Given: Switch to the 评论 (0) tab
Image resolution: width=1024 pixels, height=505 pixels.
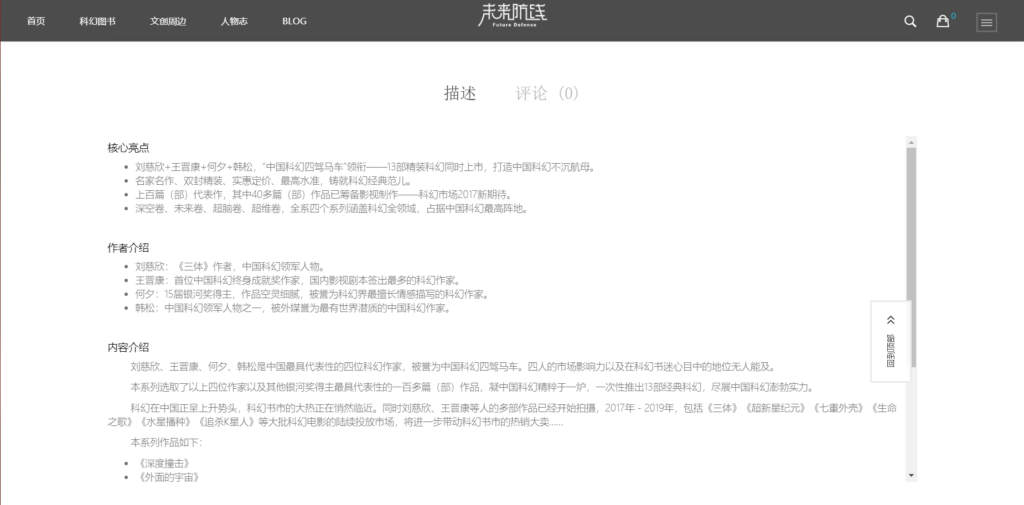Looking at the screenshot, I should 547,93.
